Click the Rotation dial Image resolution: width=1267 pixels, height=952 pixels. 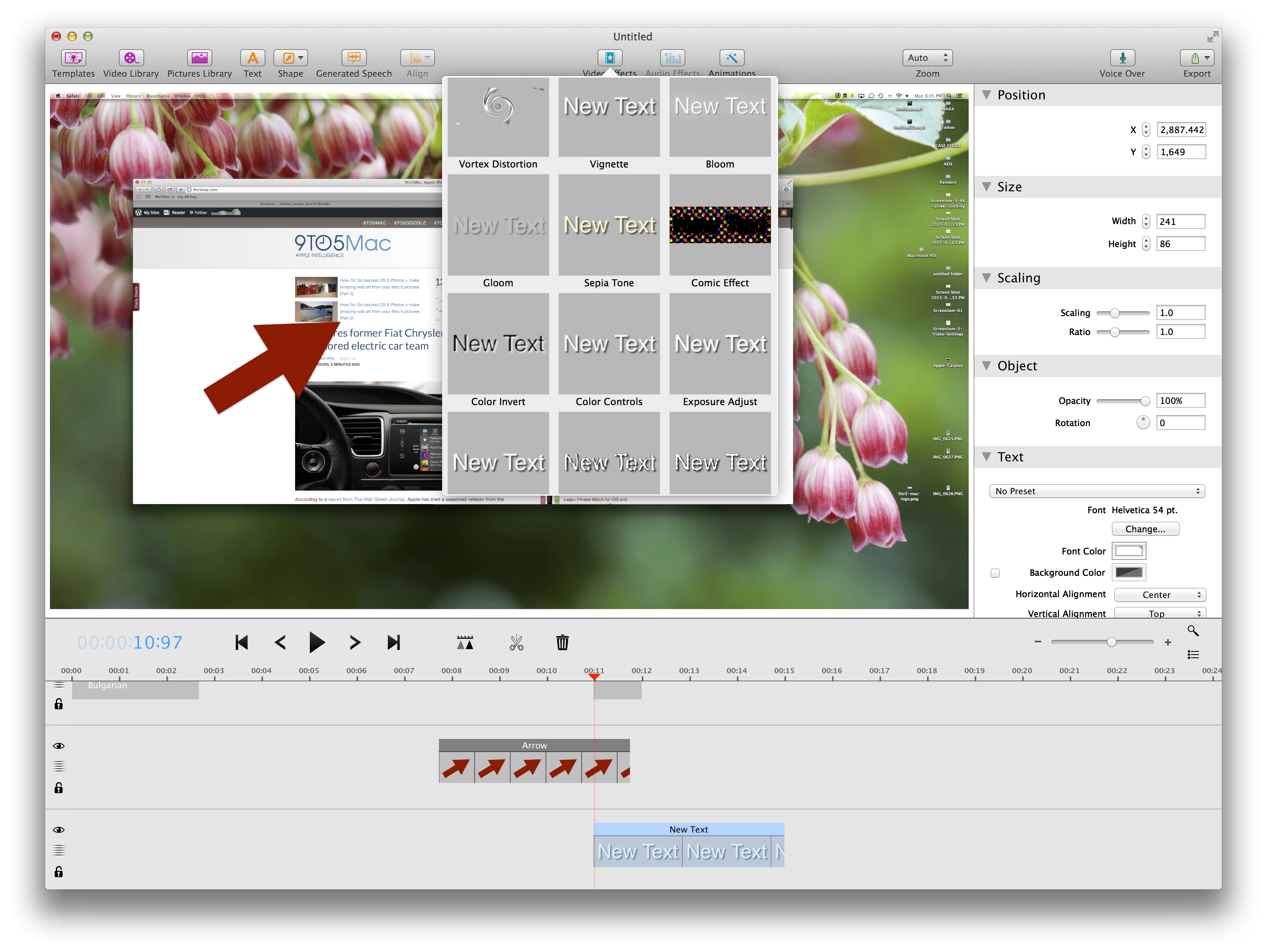pyautogui.click(x=1143, y=423)
